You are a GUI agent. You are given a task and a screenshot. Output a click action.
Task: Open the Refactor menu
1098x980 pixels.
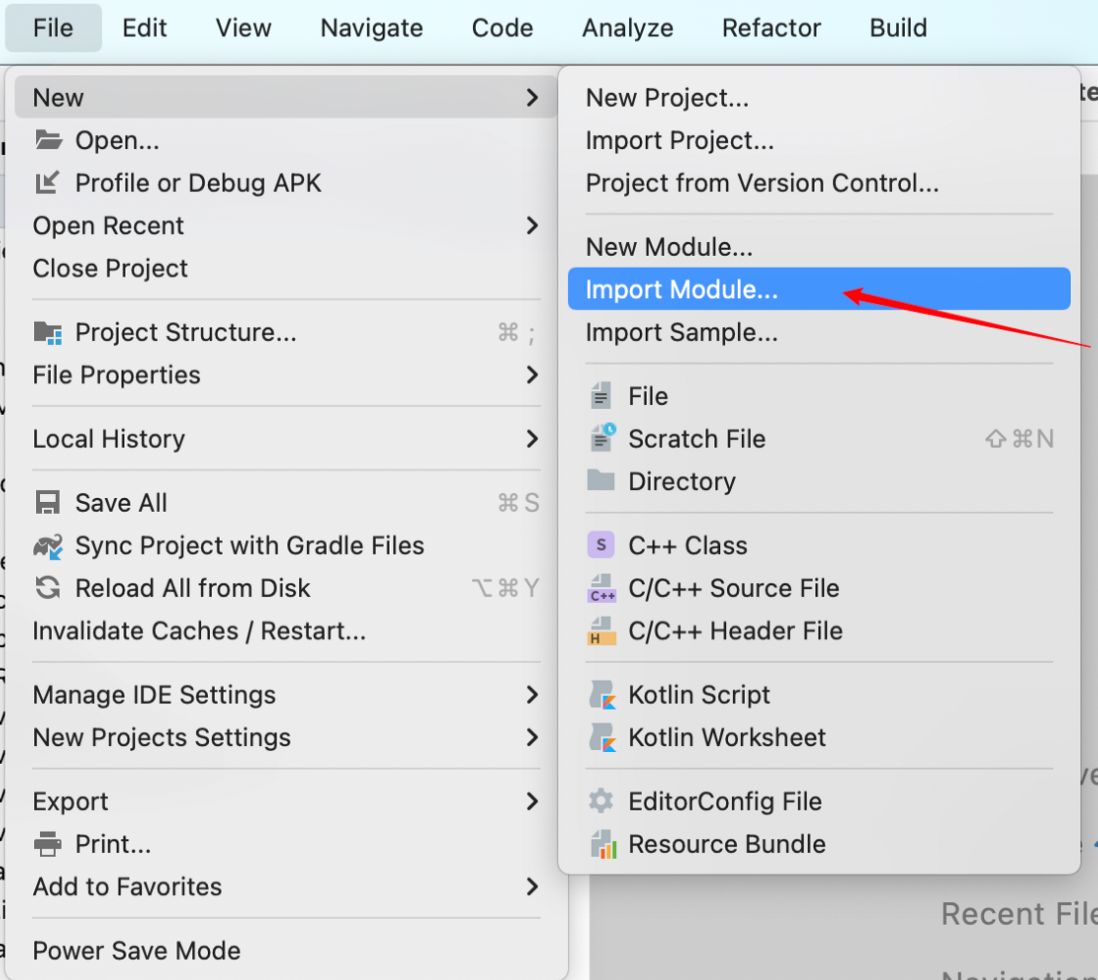[x=772, y=28]
